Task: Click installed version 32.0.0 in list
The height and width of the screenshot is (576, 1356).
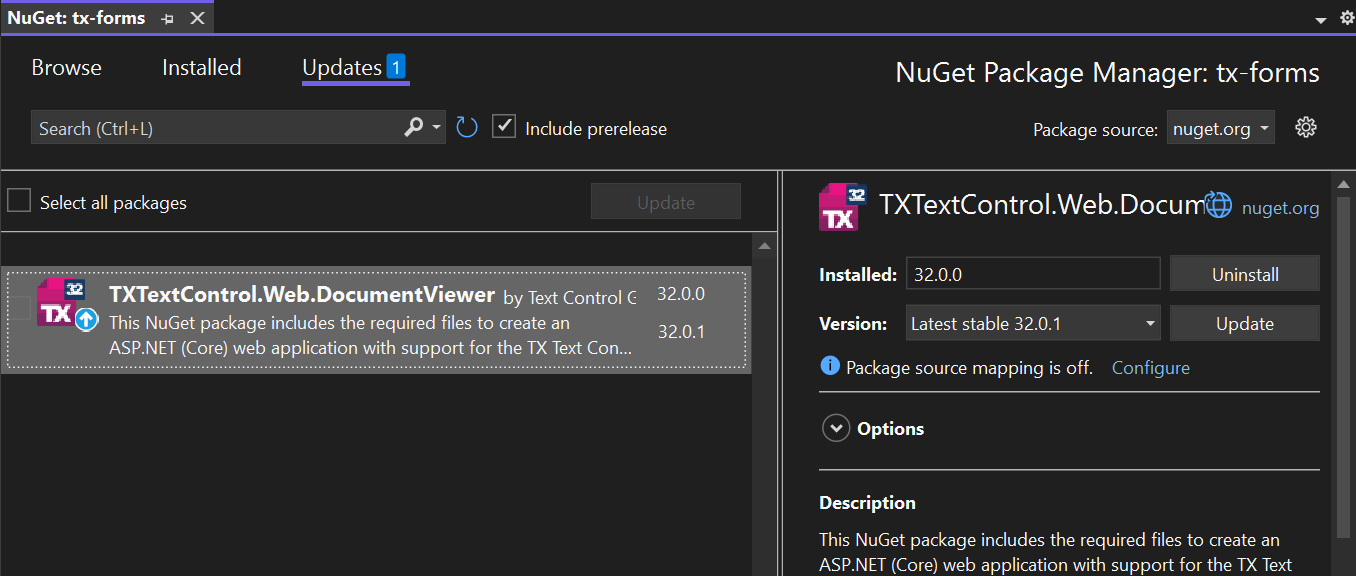Action: click(681, 294)
